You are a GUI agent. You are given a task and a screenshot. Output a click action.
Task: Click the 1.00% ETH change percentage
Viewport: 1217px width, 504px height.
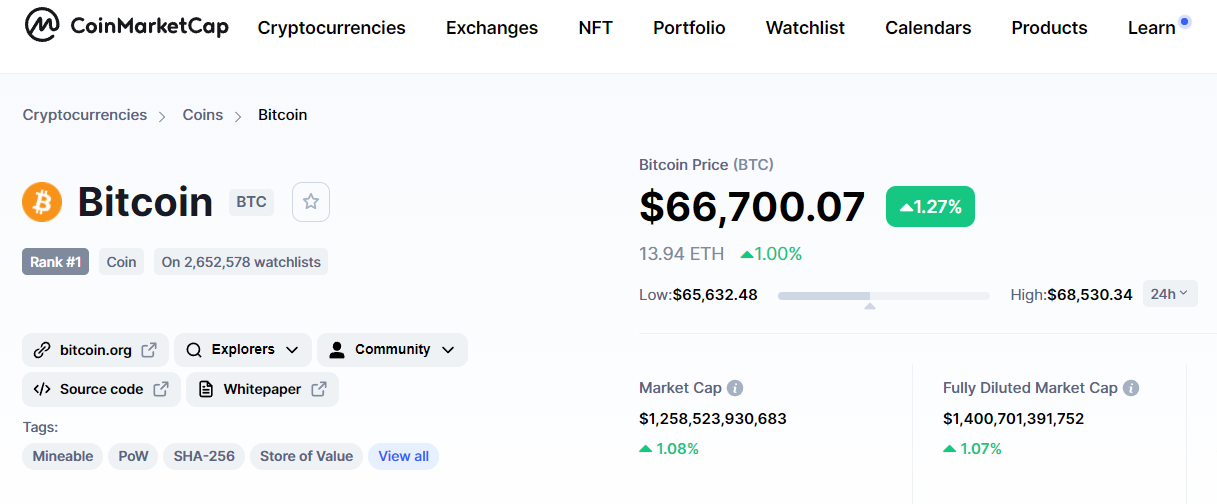point(771,254)
